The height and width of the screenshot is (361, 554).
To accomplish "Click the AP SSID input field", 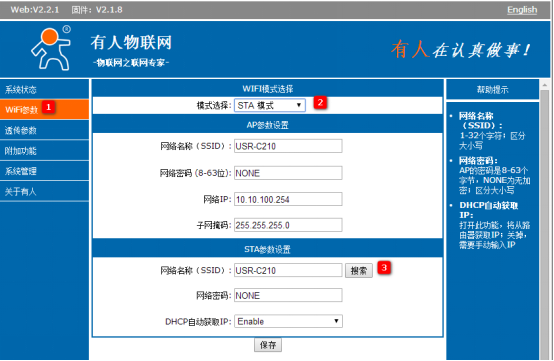I will coord(288,146).
